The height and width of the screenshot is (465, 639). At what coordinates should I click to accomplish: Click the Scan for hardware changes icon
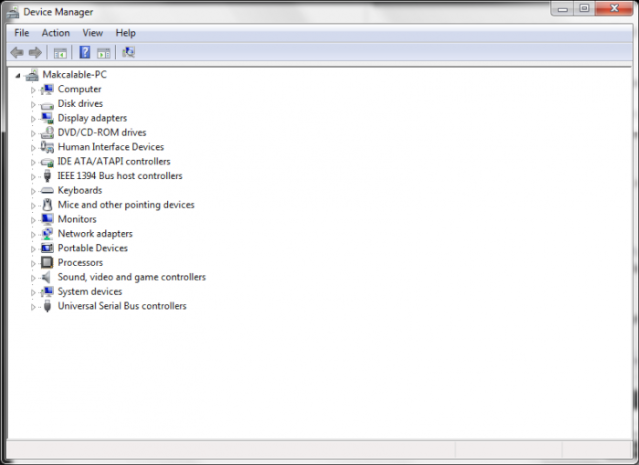[128, 52]
